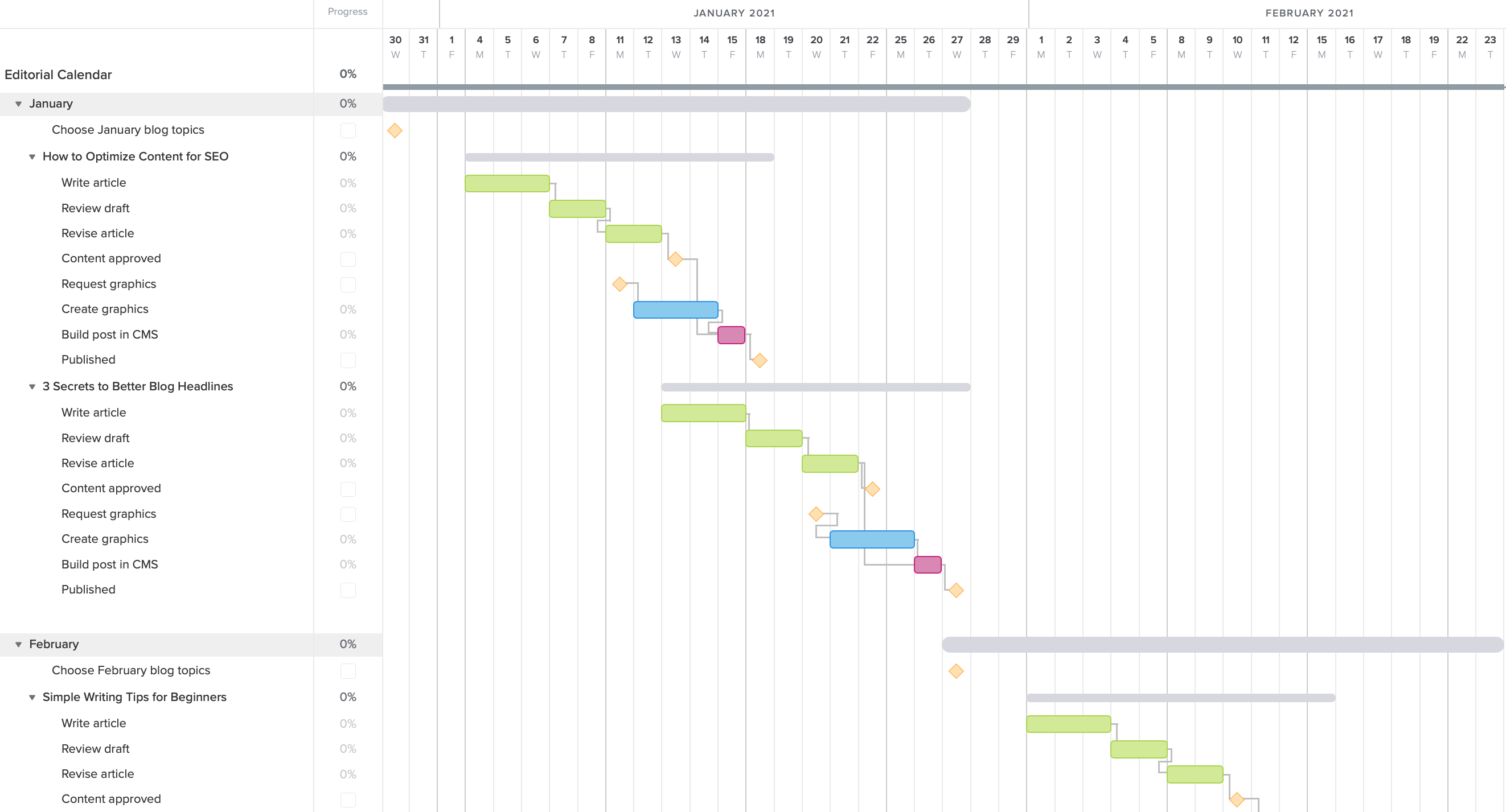Click the Editorial Calendar project timeline bar
Image resolution: width=1506 pixels, height=812 pixels.
pyautogui.click(x=943, y=87)
